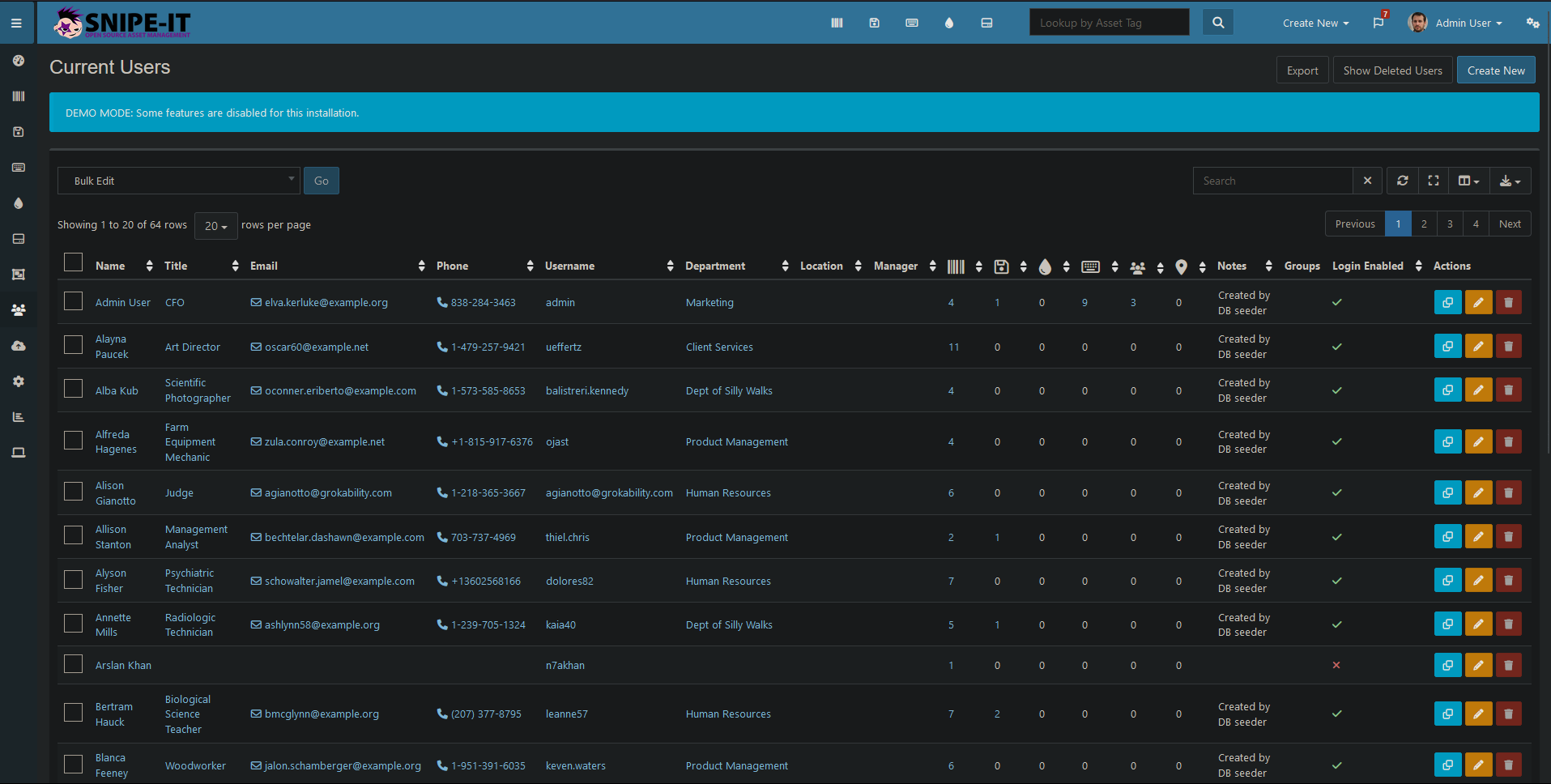Click the search magnifier button in header
Screen dimensions: 1551x784
1217,23
